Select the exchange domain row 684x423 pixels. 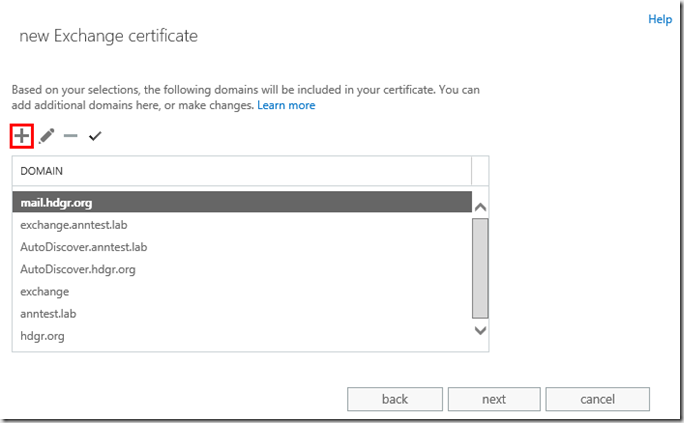(x=240, y=291)
